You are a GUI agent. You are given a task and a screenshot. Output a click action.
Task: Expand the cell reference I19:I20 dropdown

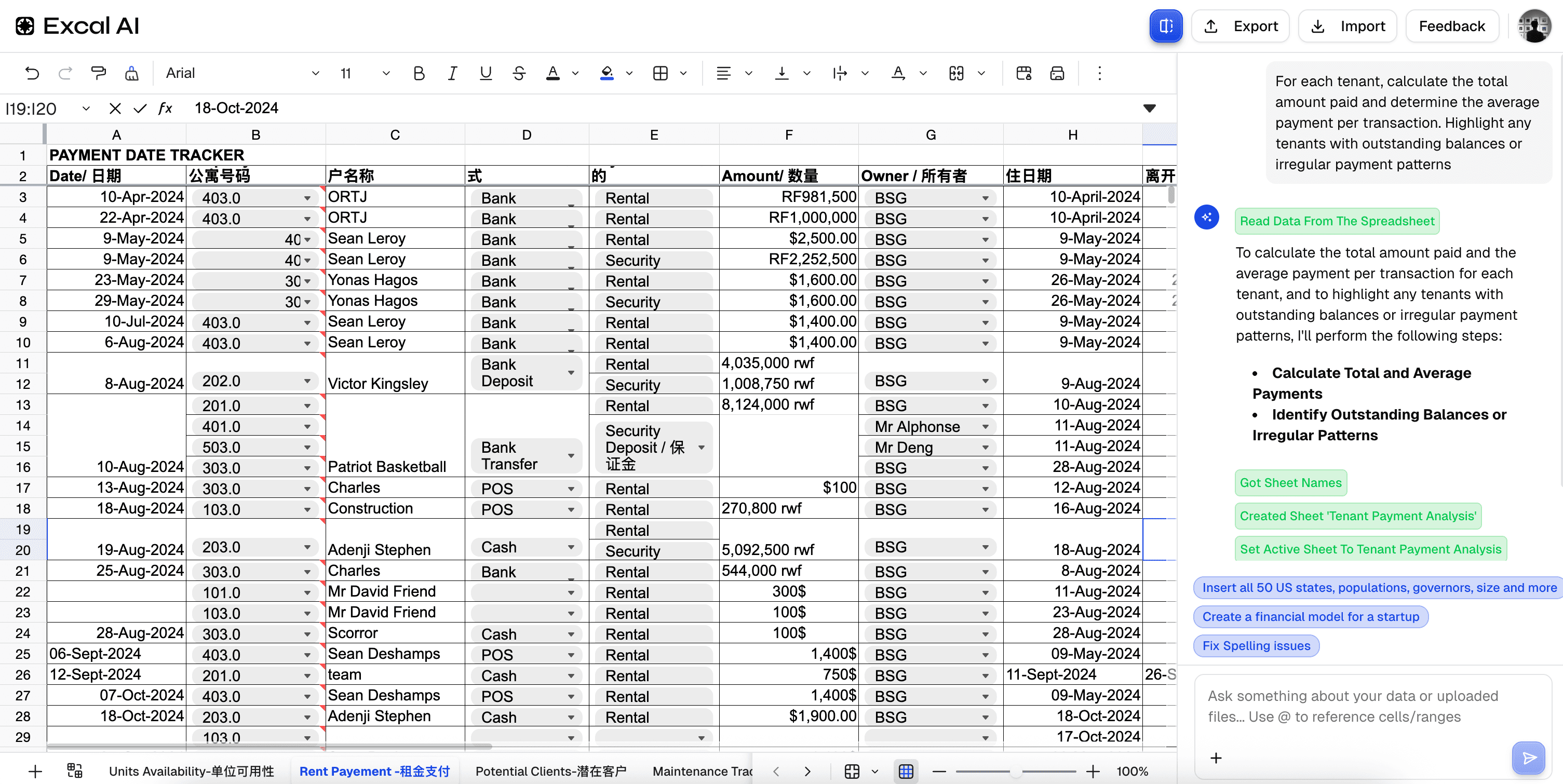coord(86,109)
